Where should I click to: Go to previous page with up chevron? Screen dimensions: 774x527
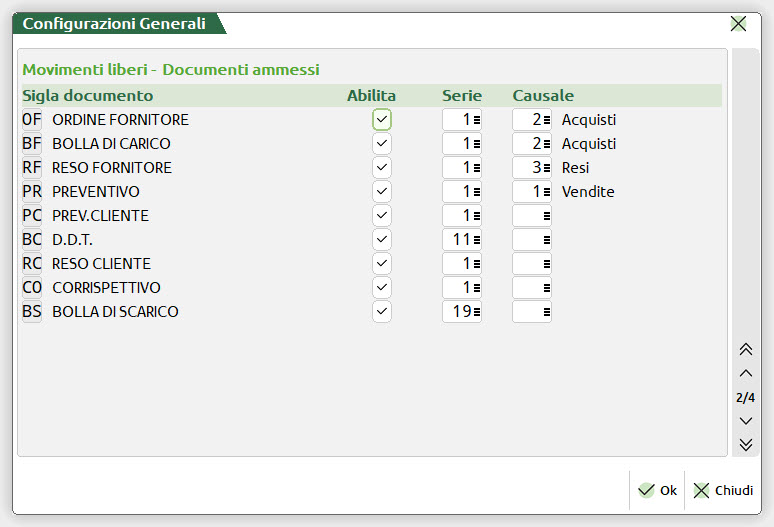745,373
